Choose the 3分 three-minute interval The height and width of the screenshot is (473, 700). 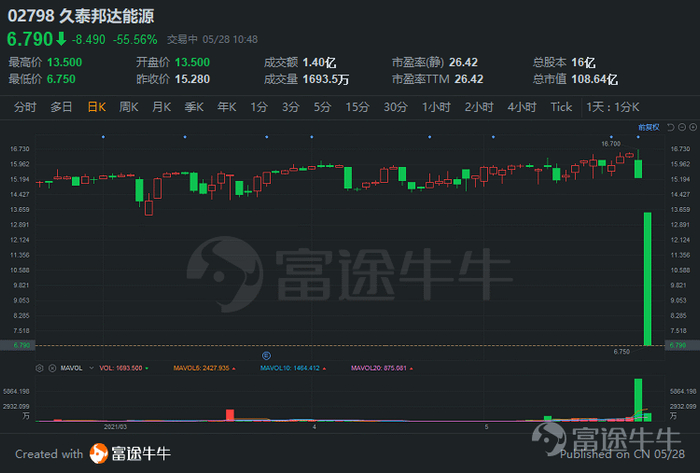tap(291, 107)
